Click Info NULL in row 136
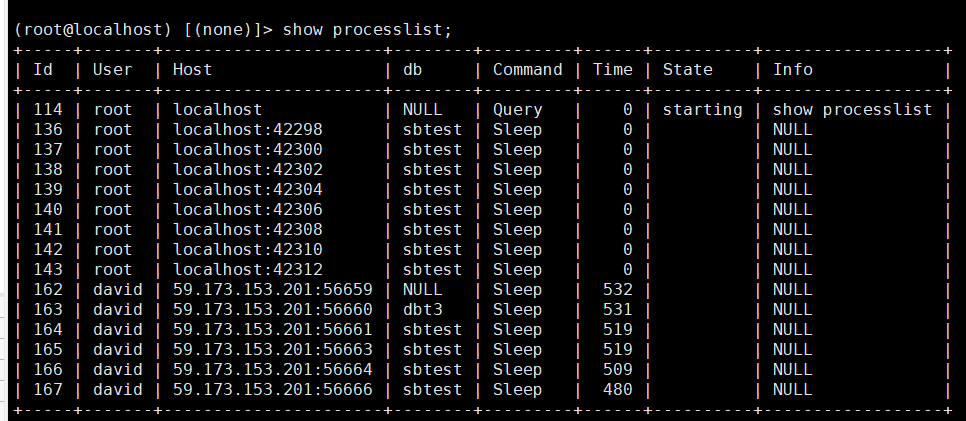This screenshot has height=421, width=966. click(793, 129)
